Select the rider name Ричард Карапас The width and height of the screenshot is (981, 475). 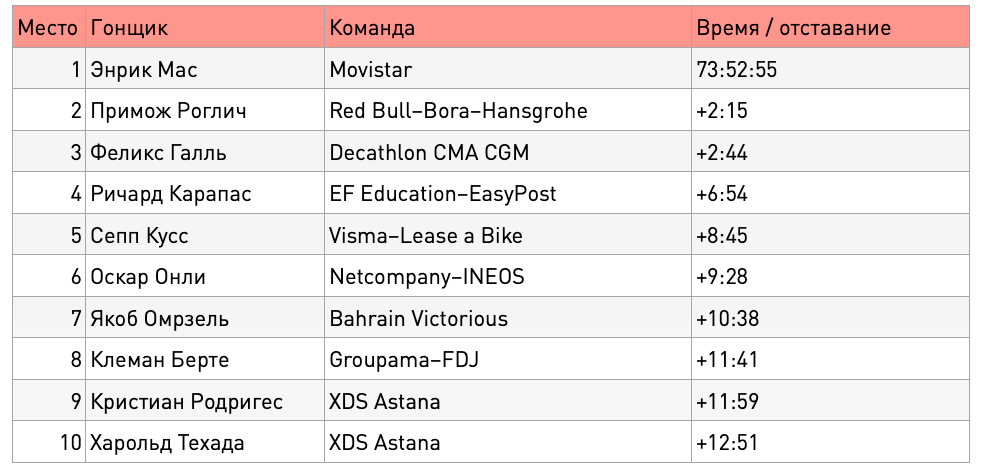(171, 193)
